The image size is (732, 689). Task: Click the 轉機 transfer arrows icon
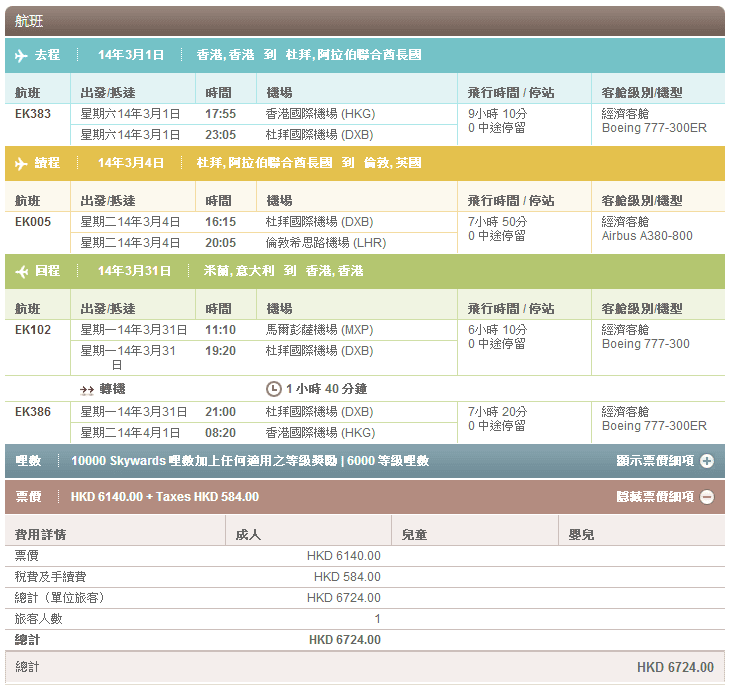87,388
